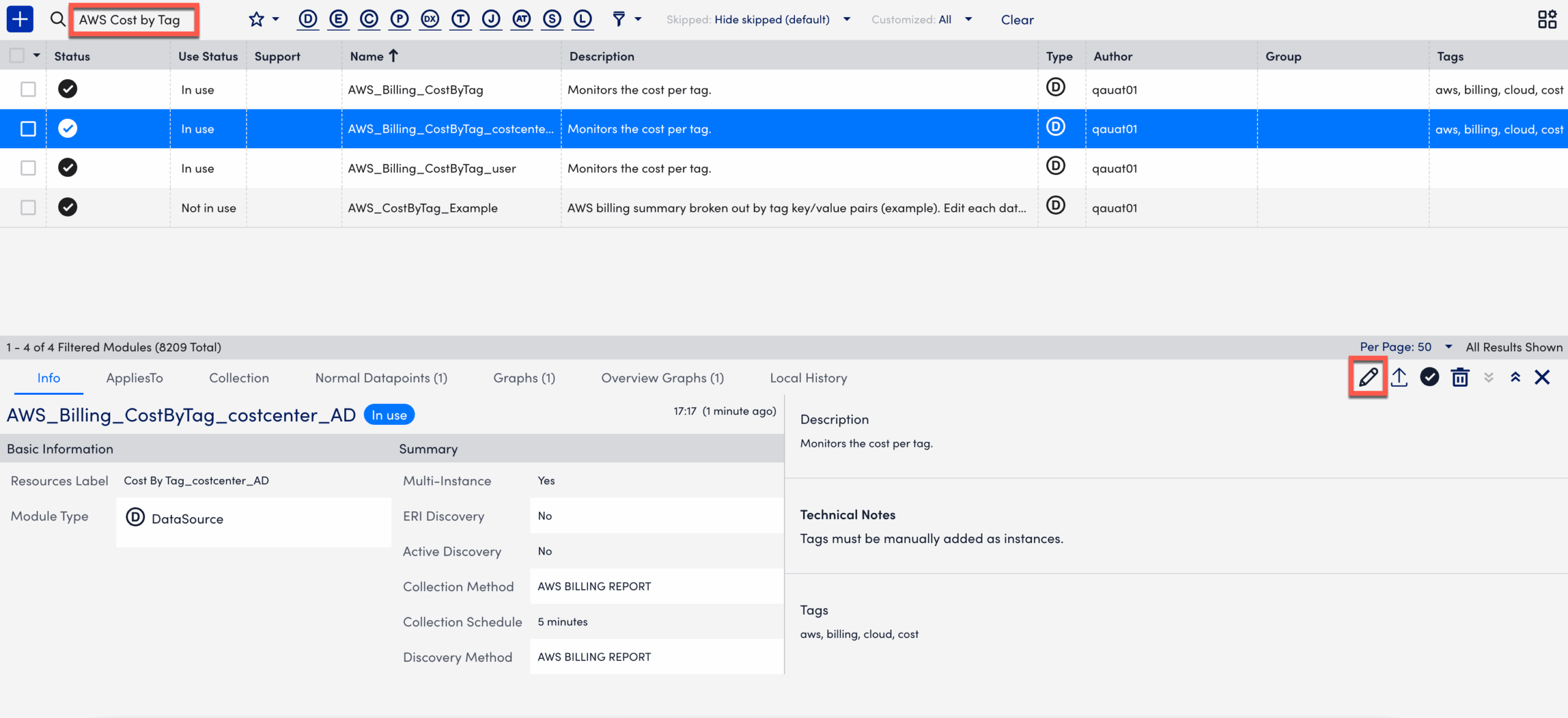
Task: Filter by LogSource (L) type icon
Action: 583,19
